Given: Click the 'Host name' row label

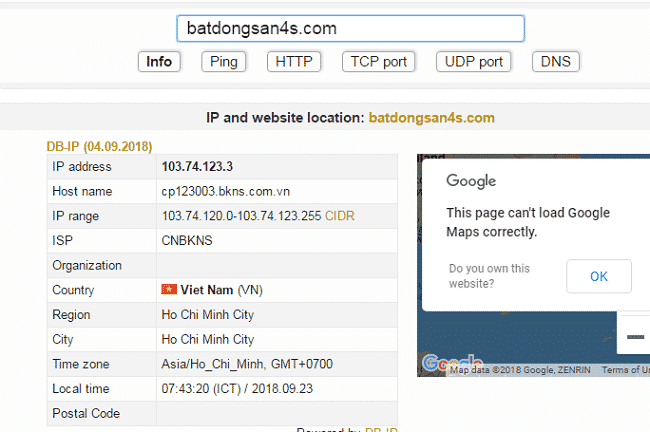Looking at the screenshot, I should pos(82,192).
